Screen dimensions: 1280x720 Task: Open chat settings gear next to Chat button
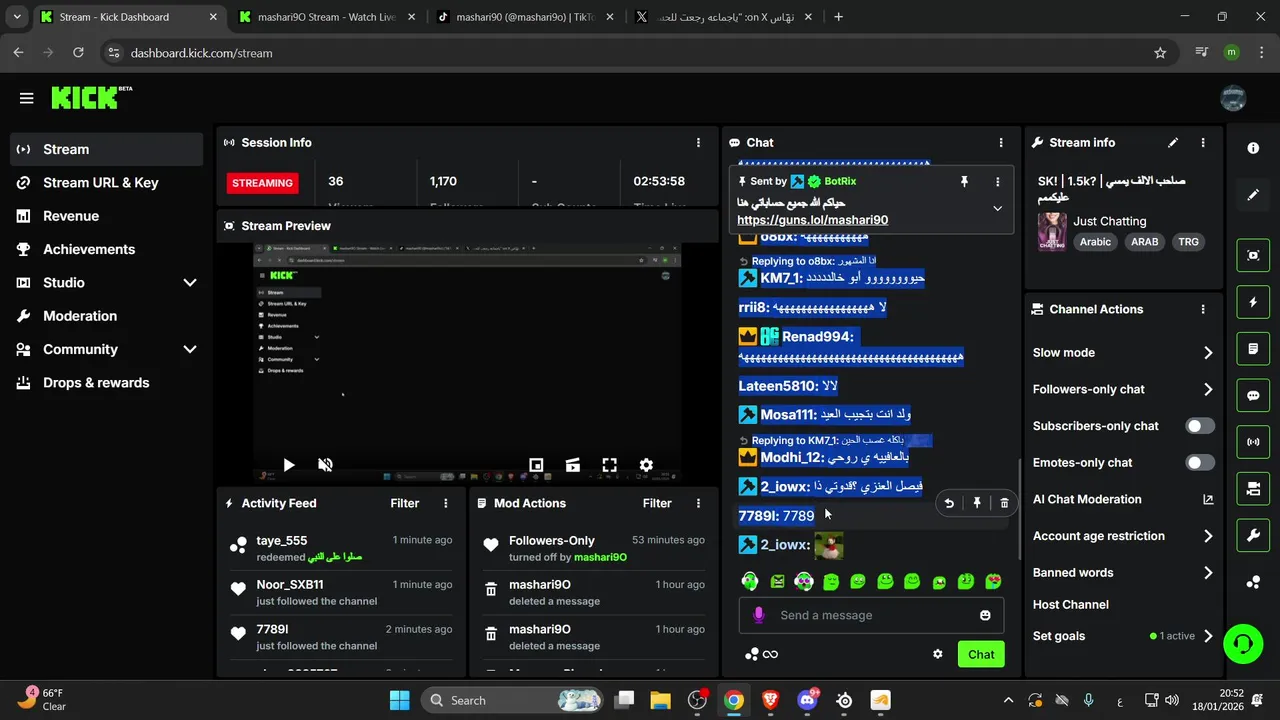click(x=938, y=654)
